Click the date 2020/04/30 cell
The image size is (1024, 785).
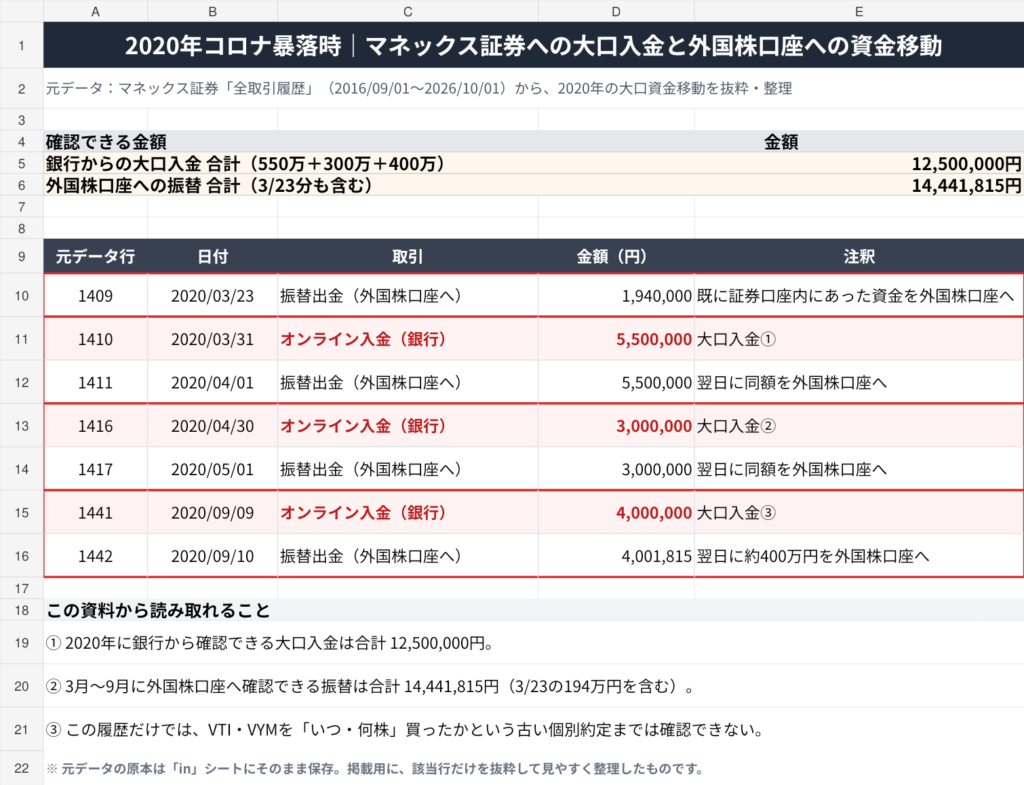point(212,426)
